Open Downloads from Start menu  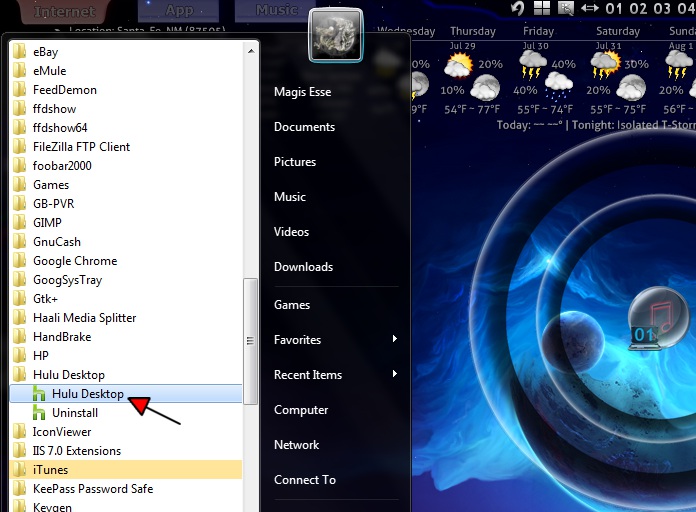303,267
